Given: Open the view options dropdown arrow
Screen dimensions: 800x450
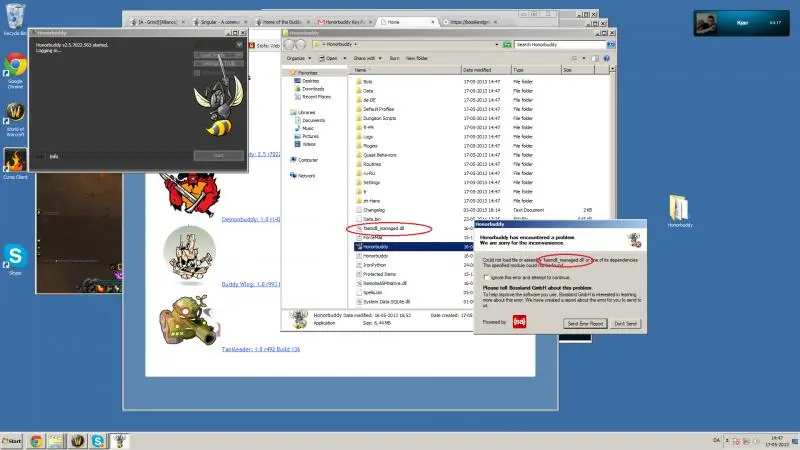Looking at the screenshot, I should point(584,59).
